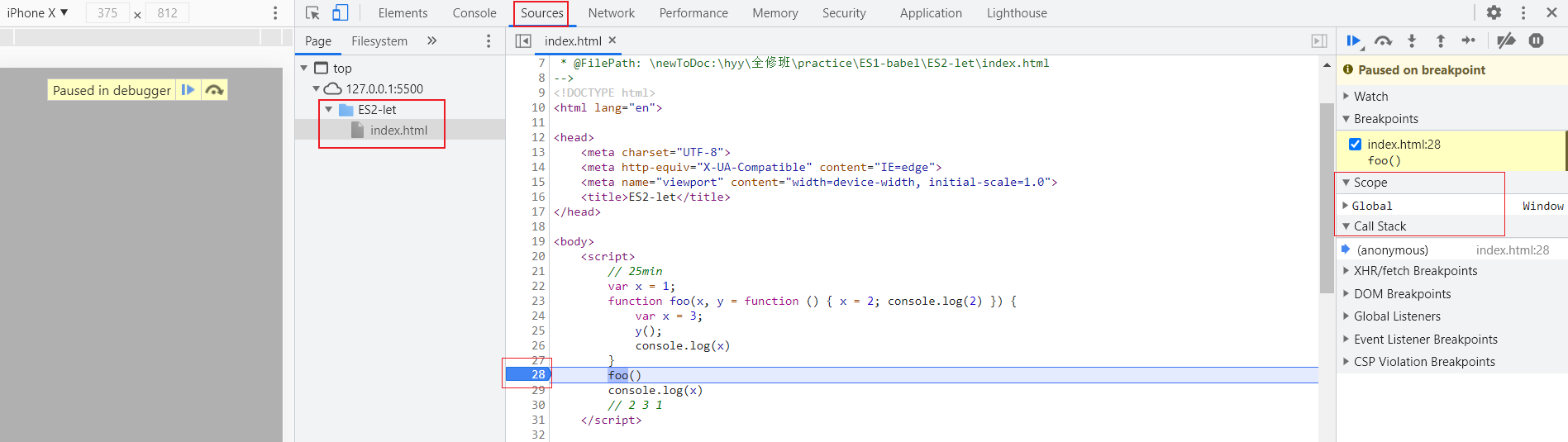Click the device width field 375
Screen dimensions: 1568x442
(x=107, y=13)
